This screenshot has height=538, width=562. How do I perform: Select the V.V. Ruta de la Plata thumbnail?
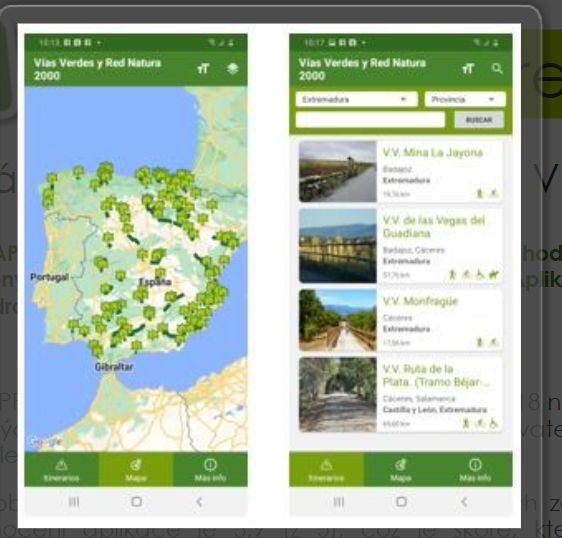(x=338, y=395)
